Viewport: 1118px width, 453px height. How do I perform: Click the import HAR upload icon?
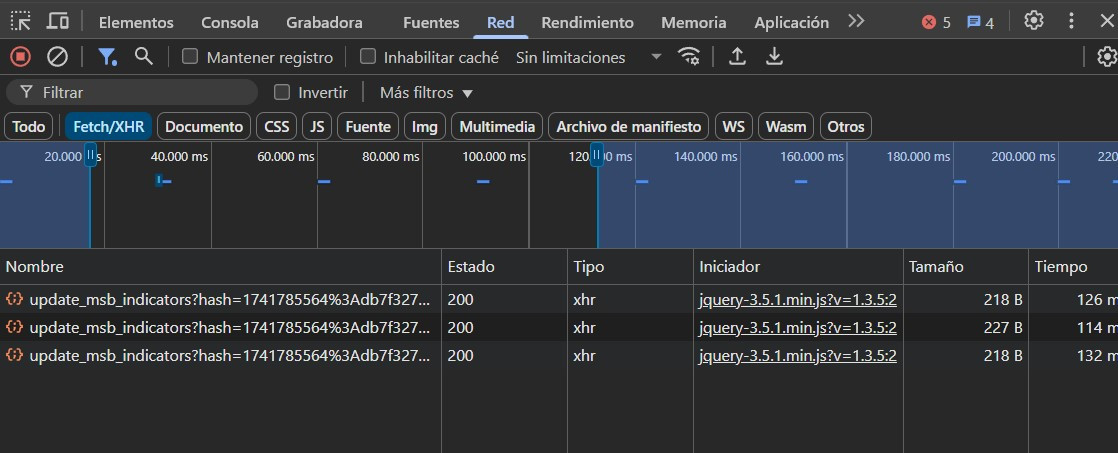pyautogui.click(x=737, y=57)
